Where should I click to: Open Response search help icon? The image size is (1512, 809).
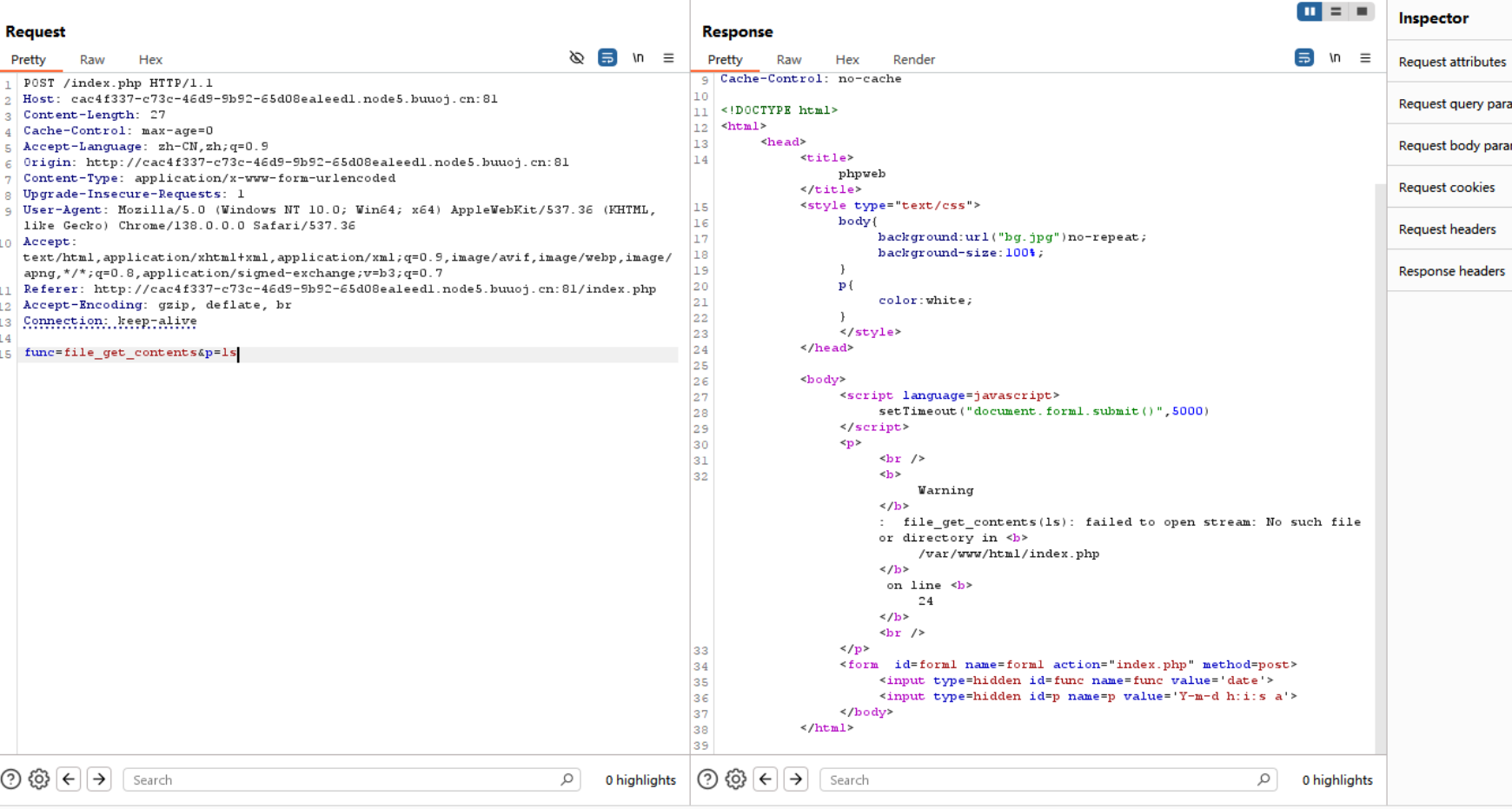click(x=708, y=779)
